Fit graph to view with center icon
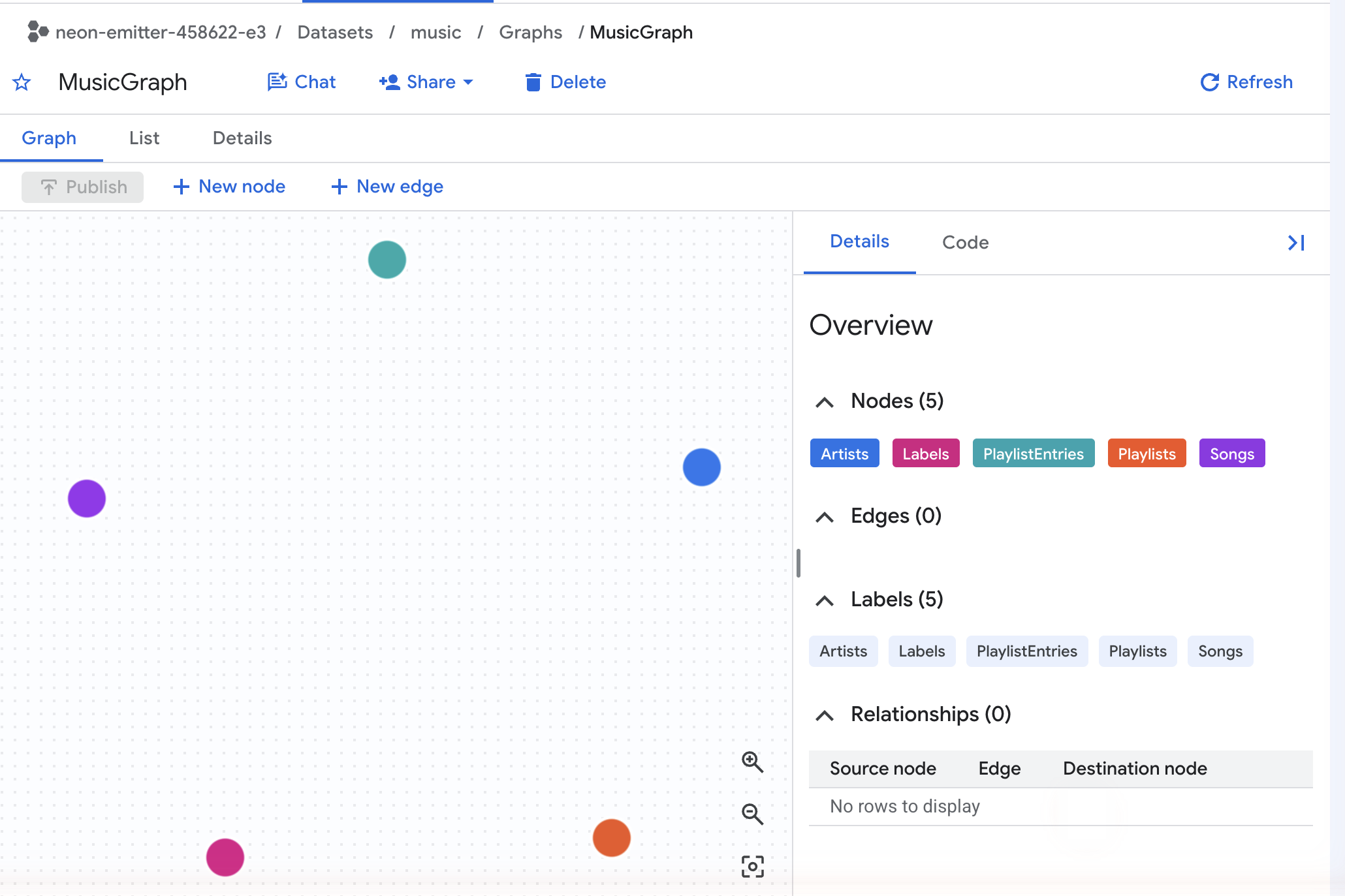Viewport: 1345px width, 896px height. (x=752, y=867)
